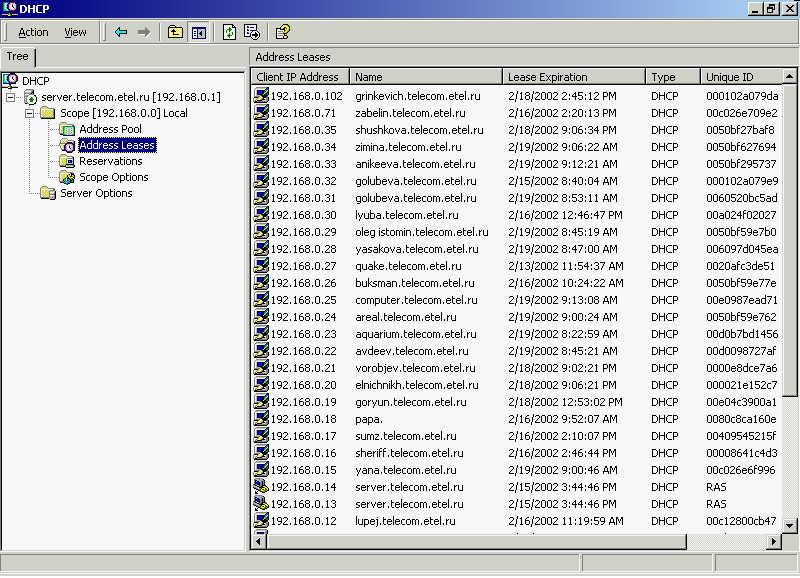Click the vertical scrollbar down arrow
The height and width of the screenshot is (578, 800).
789,525
